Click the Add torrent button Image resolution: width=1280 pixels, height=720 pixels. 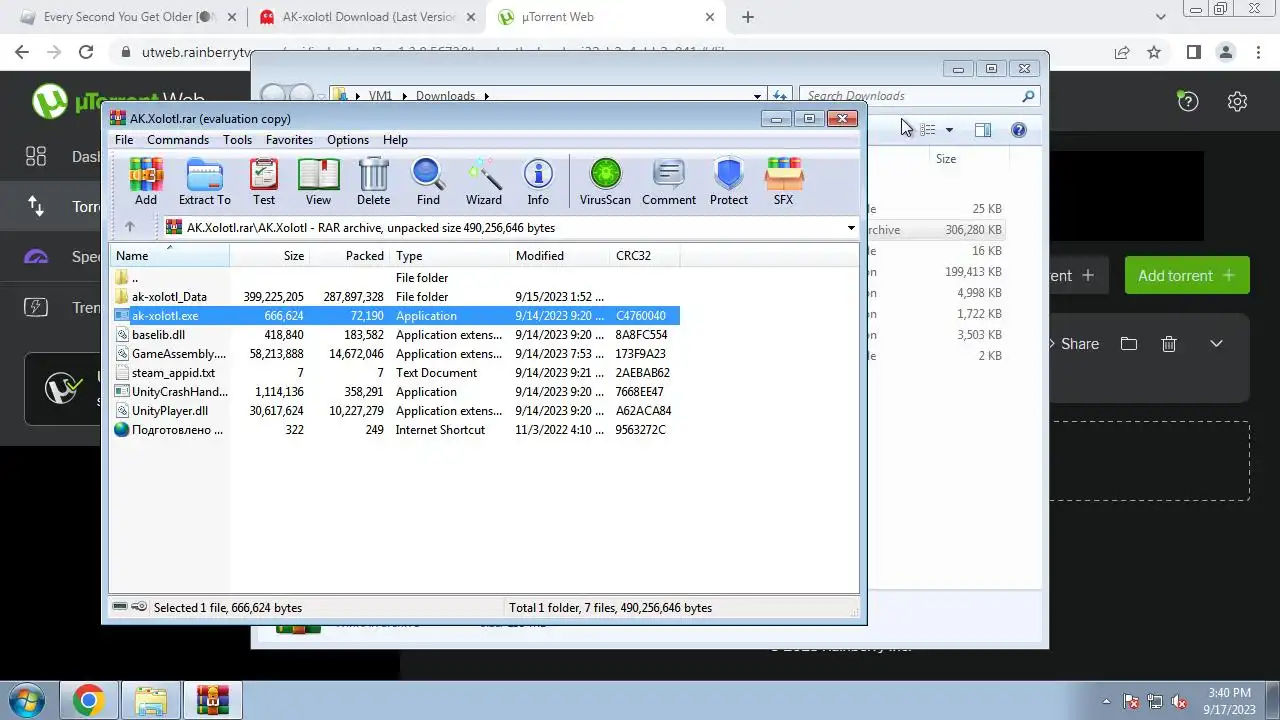(1187, 276)
